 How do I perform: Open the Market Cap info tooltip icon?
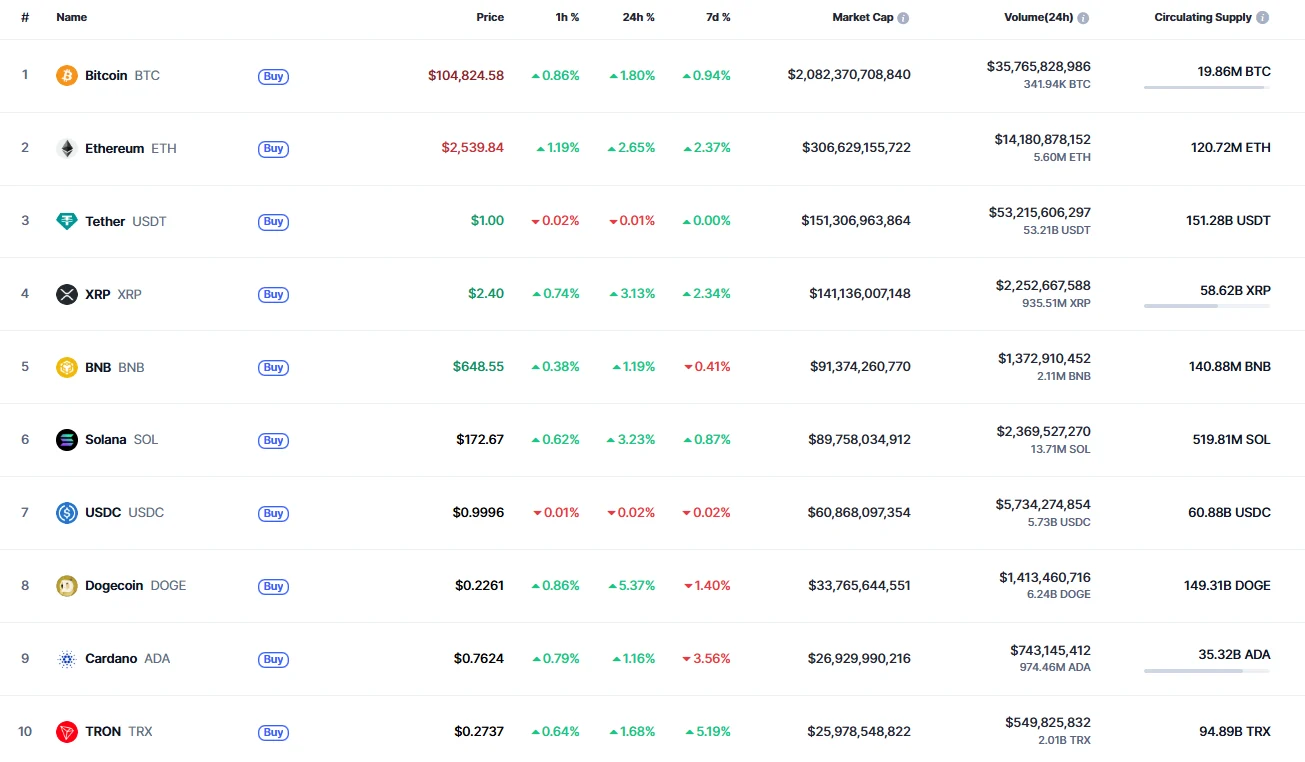904,18
